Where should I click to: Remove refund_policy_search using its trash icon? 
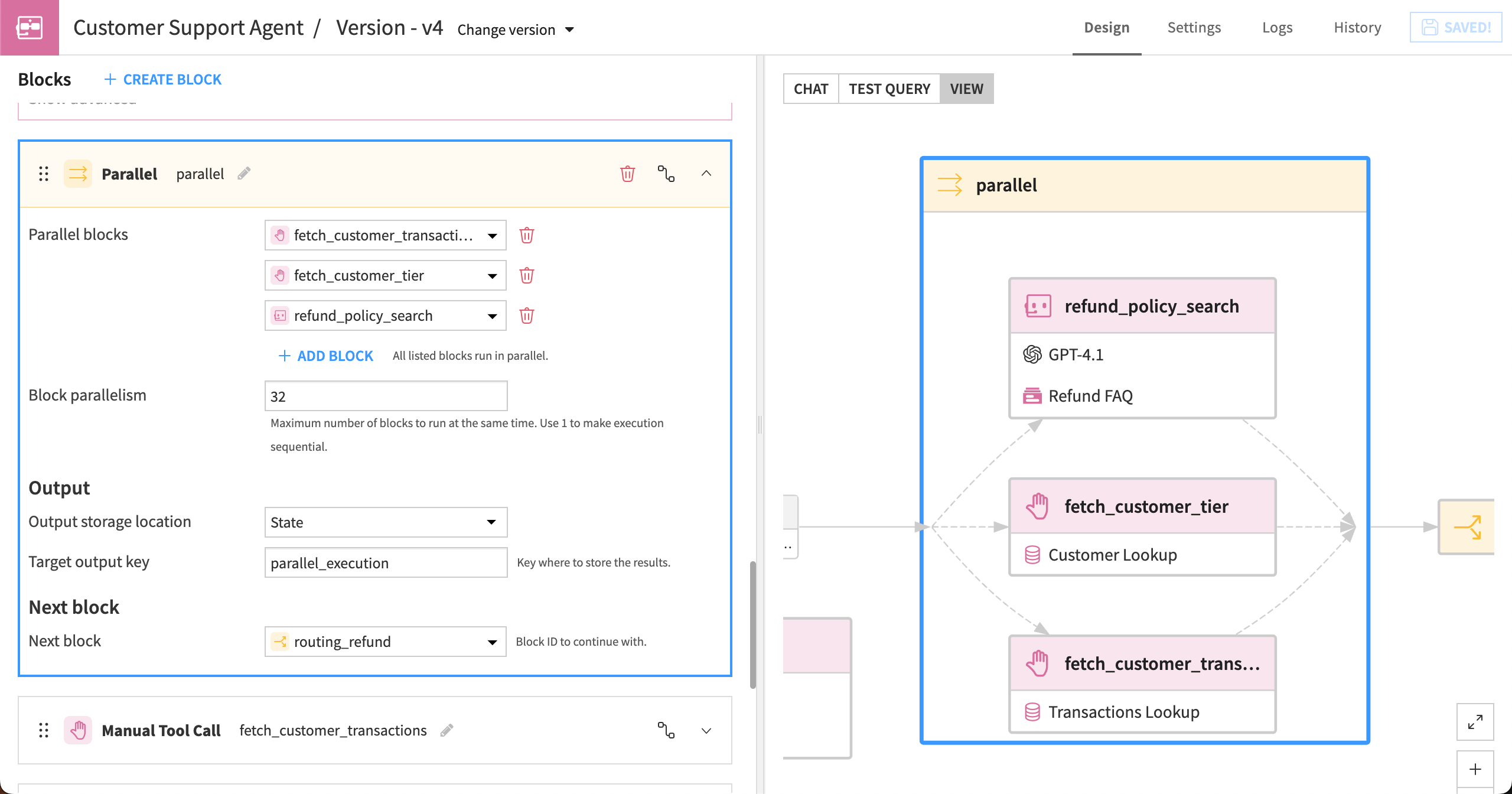coord(527,315)
